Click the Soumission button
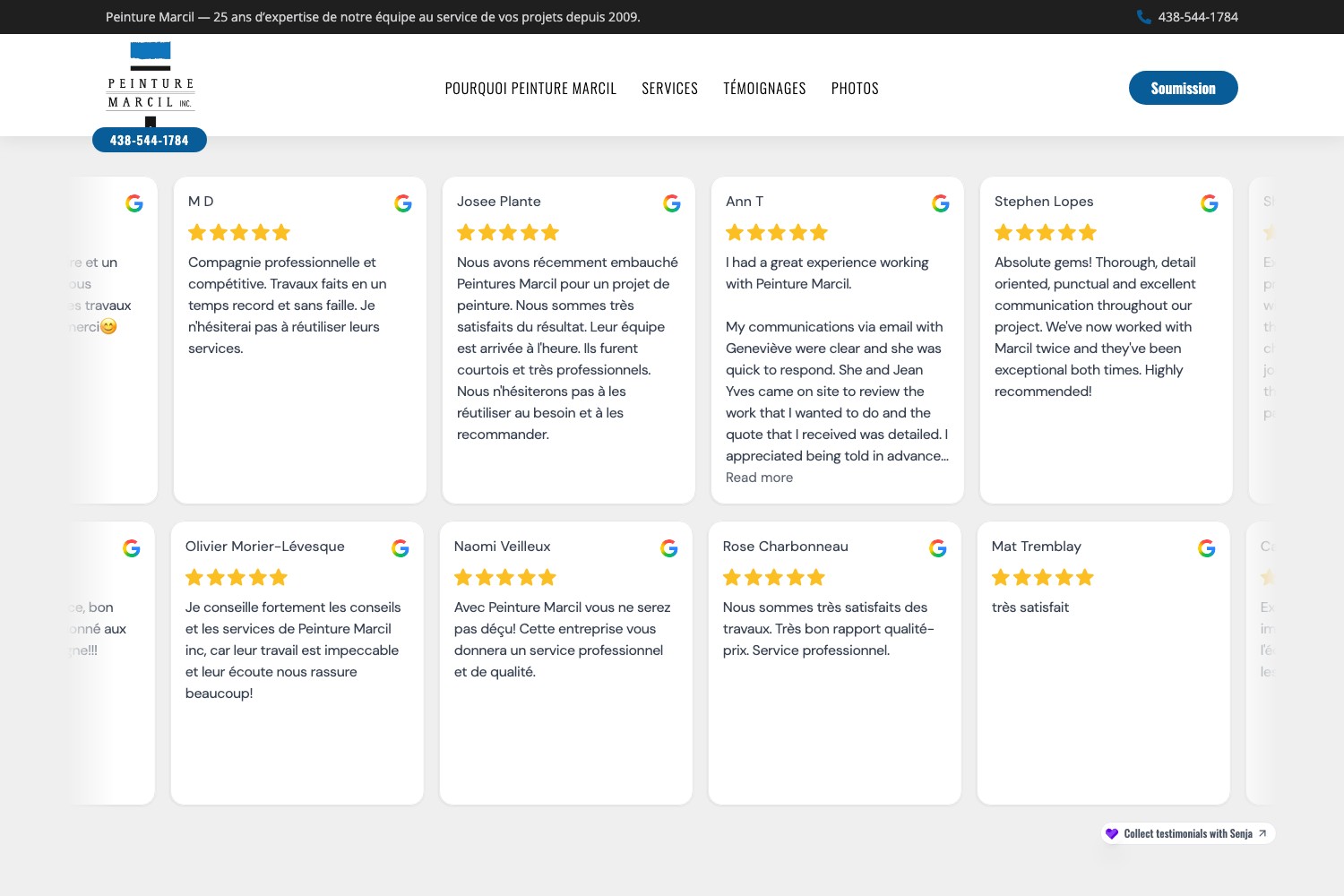 click(1183, 88)
